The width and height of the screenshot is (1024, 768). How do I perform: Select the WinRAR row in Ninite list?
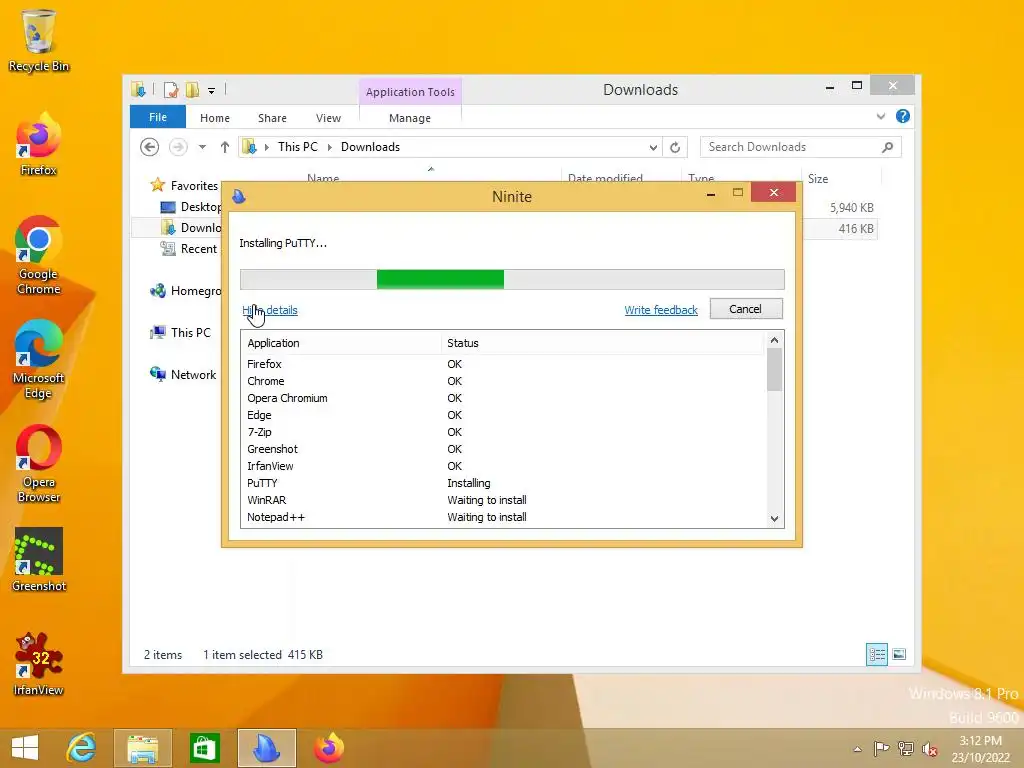[x=504, y=500]
